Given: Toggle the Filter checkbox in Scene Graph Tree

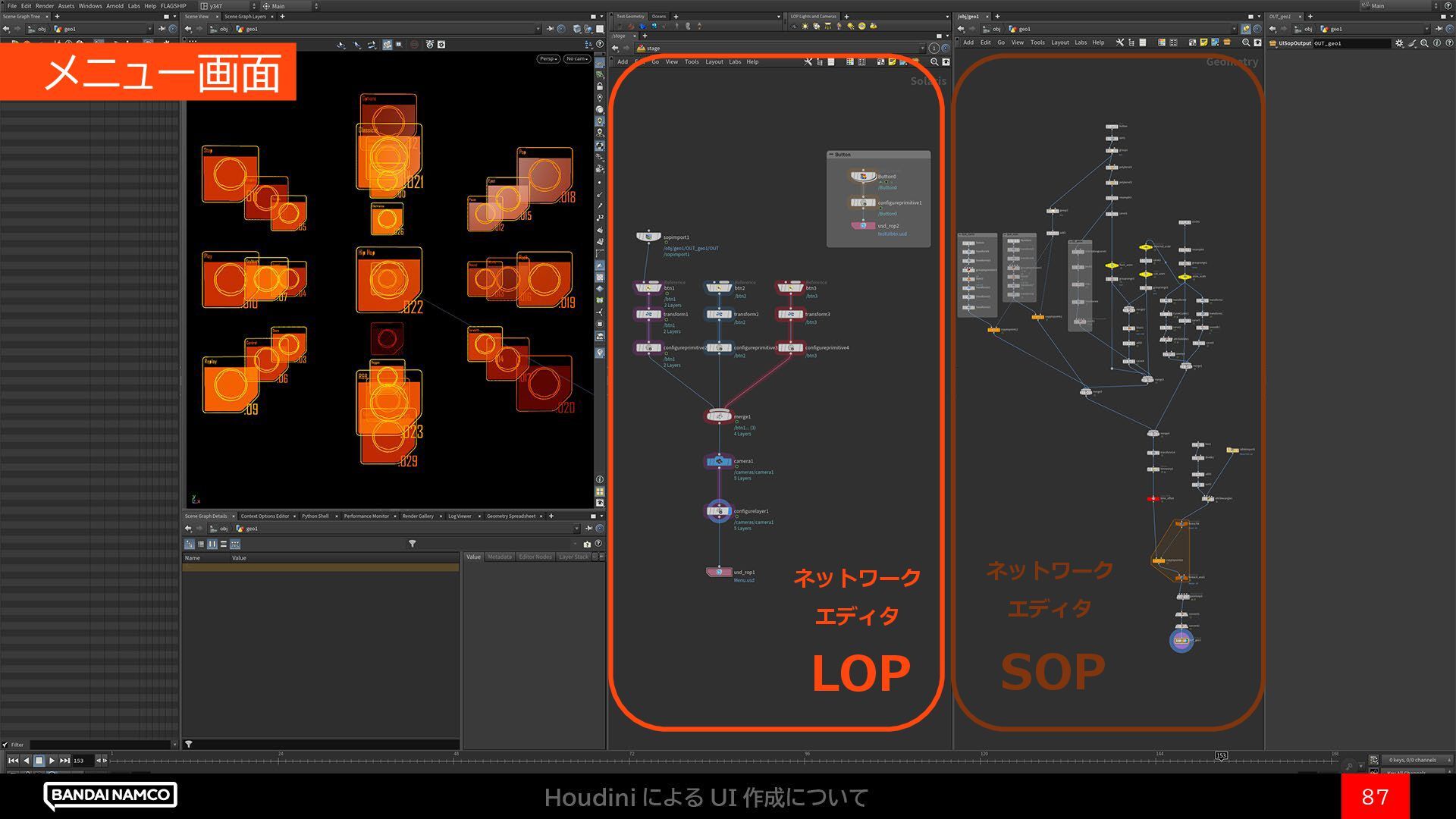Looking at the screenshot, I should tap(5, 745).
